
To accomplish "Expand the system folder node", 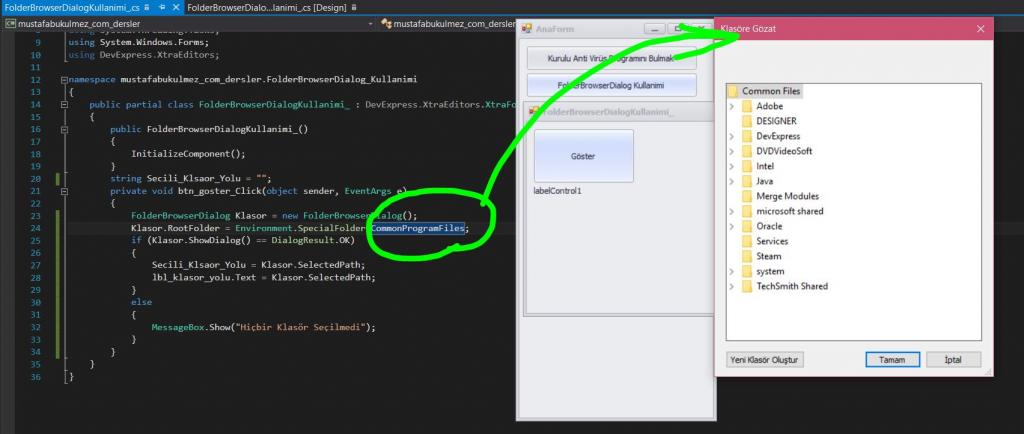I will pyautogui.click(x=731, y=271).
